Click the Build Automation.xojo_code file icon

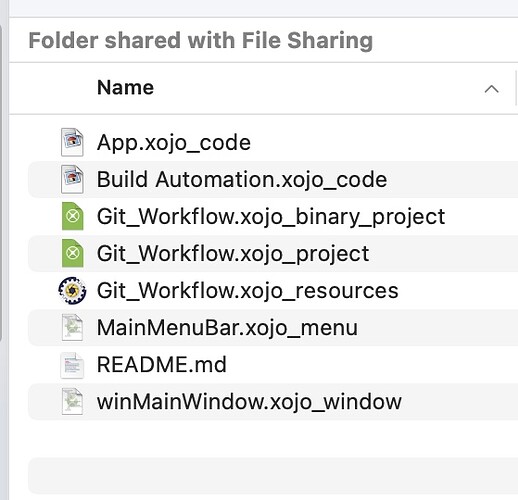coord(72,179)
